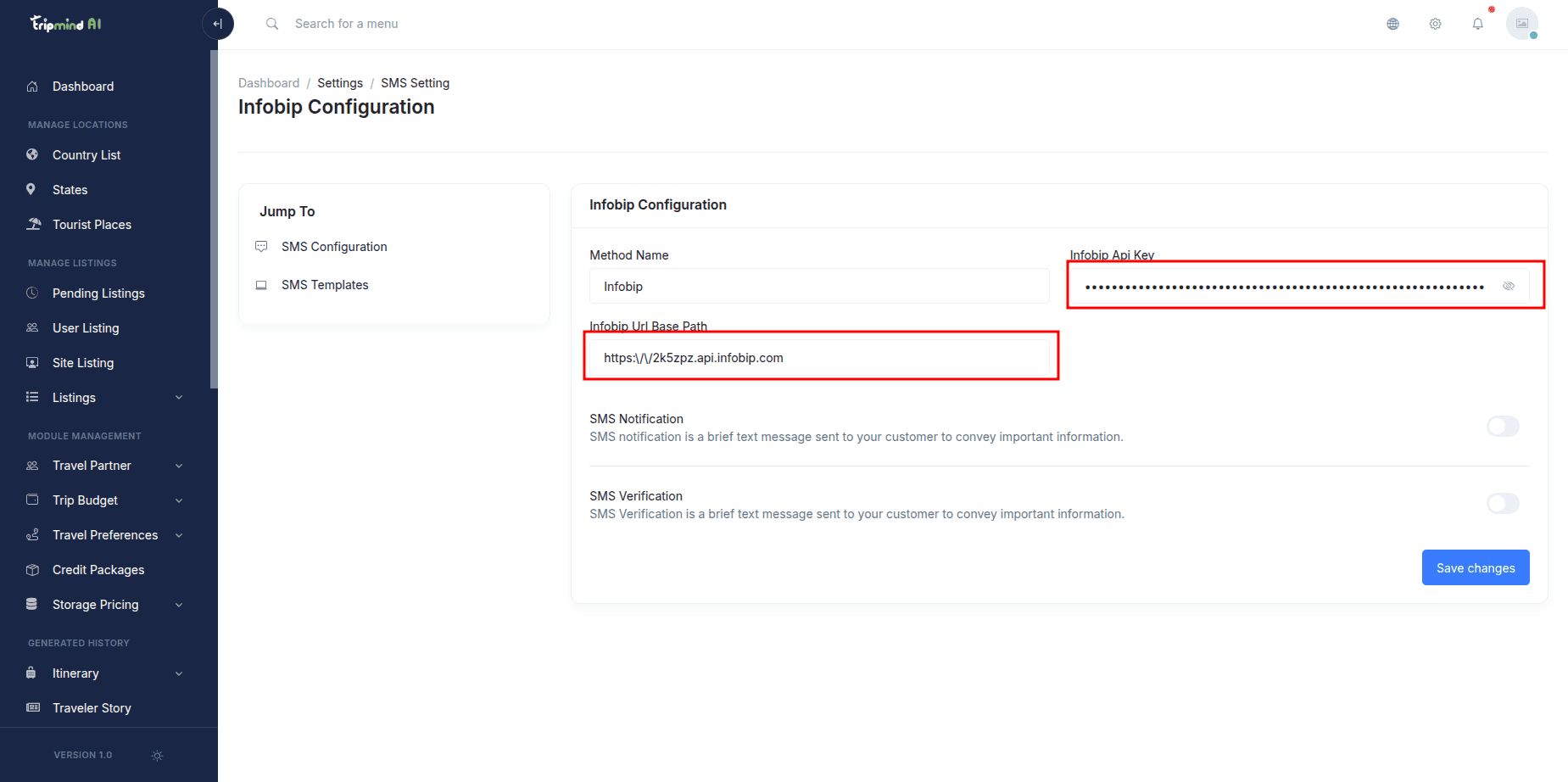Expand the Travel Partner submenu
This screenshot has width=1568, height=782.
[x=179, y=466]
